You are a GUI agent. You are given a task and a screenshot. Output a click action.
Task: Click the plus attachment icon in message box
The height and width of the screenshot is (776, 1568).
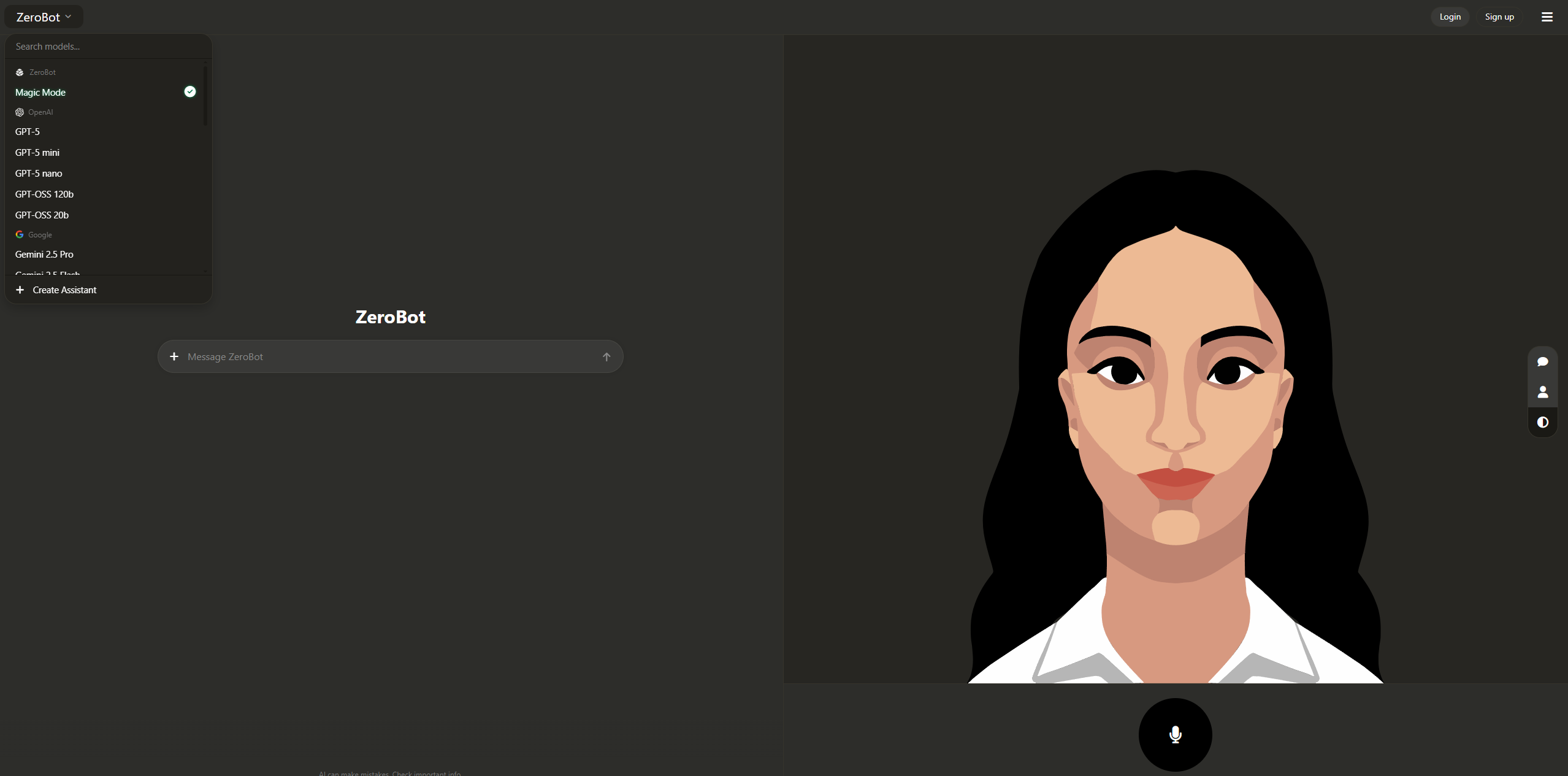174,357
